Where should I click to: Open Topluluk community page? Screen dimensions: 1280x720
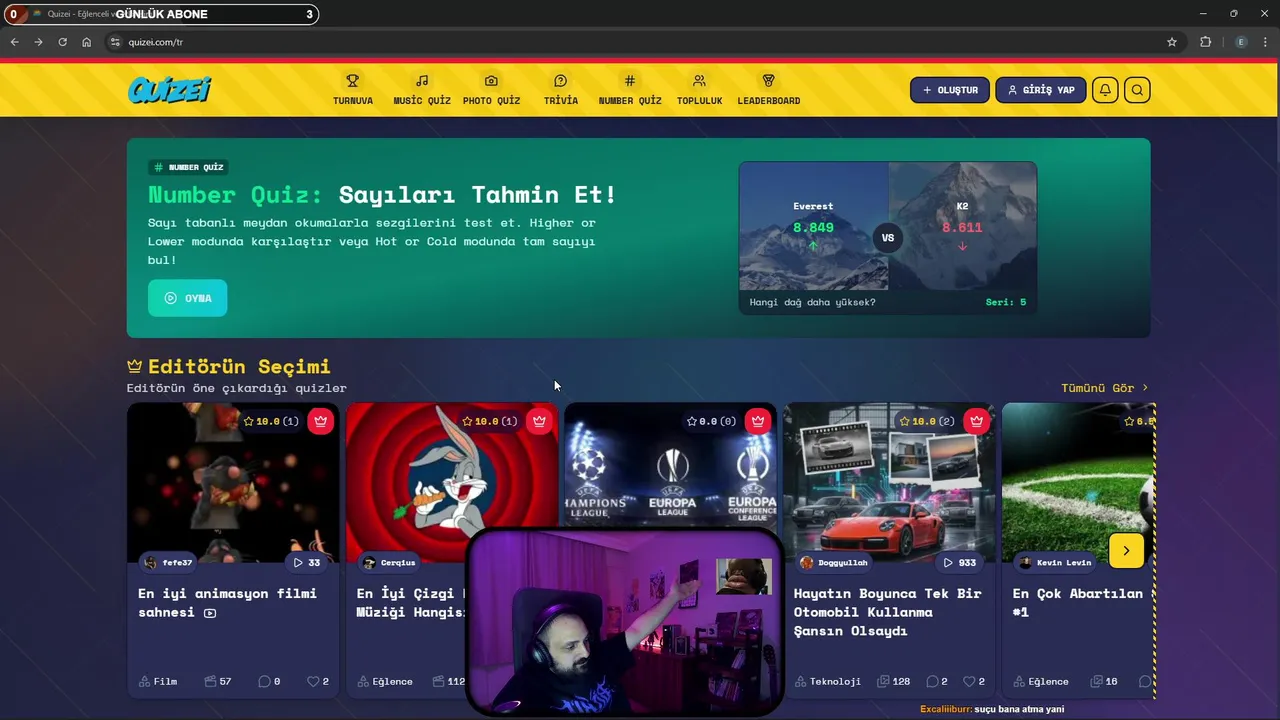pyautogui.click(x=699, y=90)
